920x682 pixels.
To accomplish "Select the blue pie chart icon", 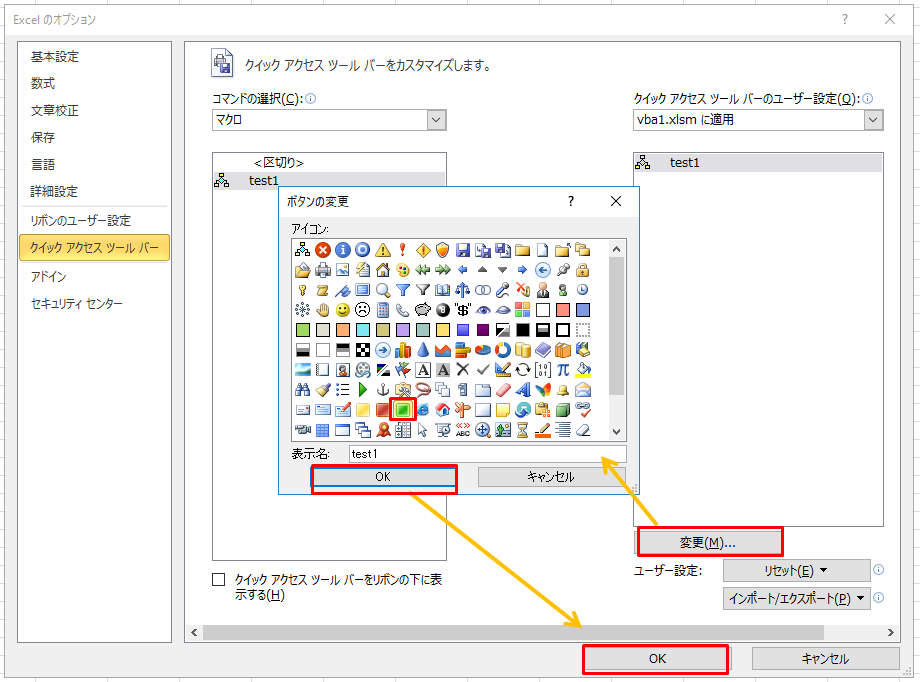I will click(x=482, y=350).
